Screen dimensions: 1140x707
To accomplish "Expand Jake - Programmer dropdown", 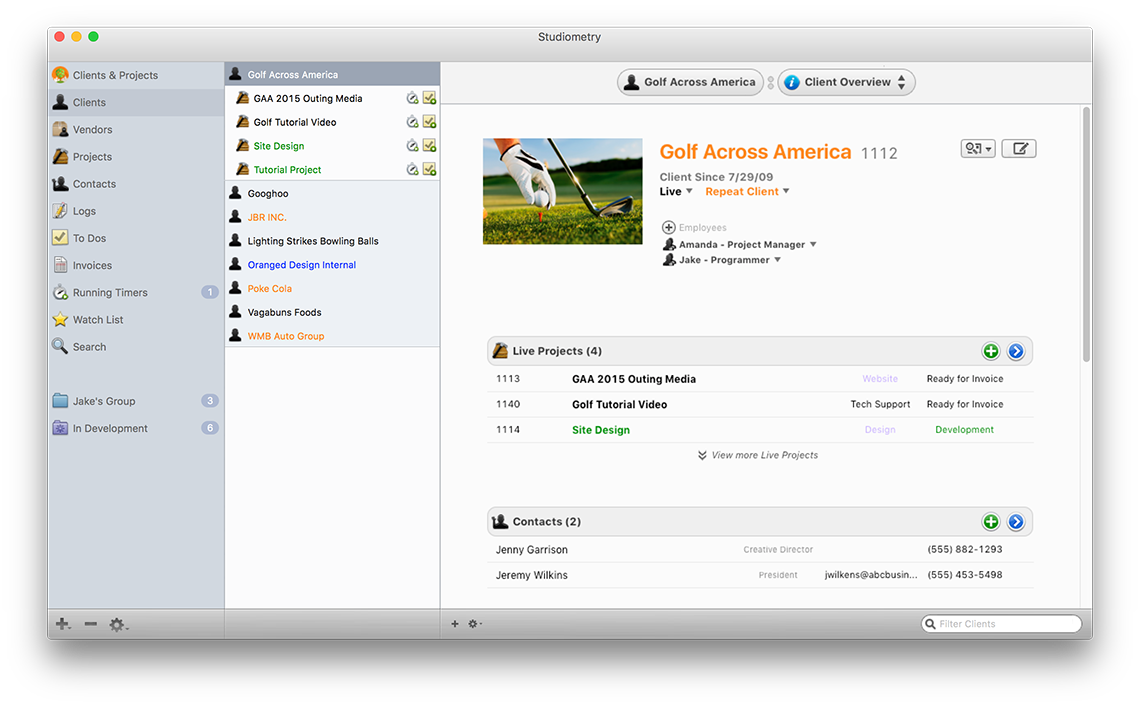I will 777,260.
